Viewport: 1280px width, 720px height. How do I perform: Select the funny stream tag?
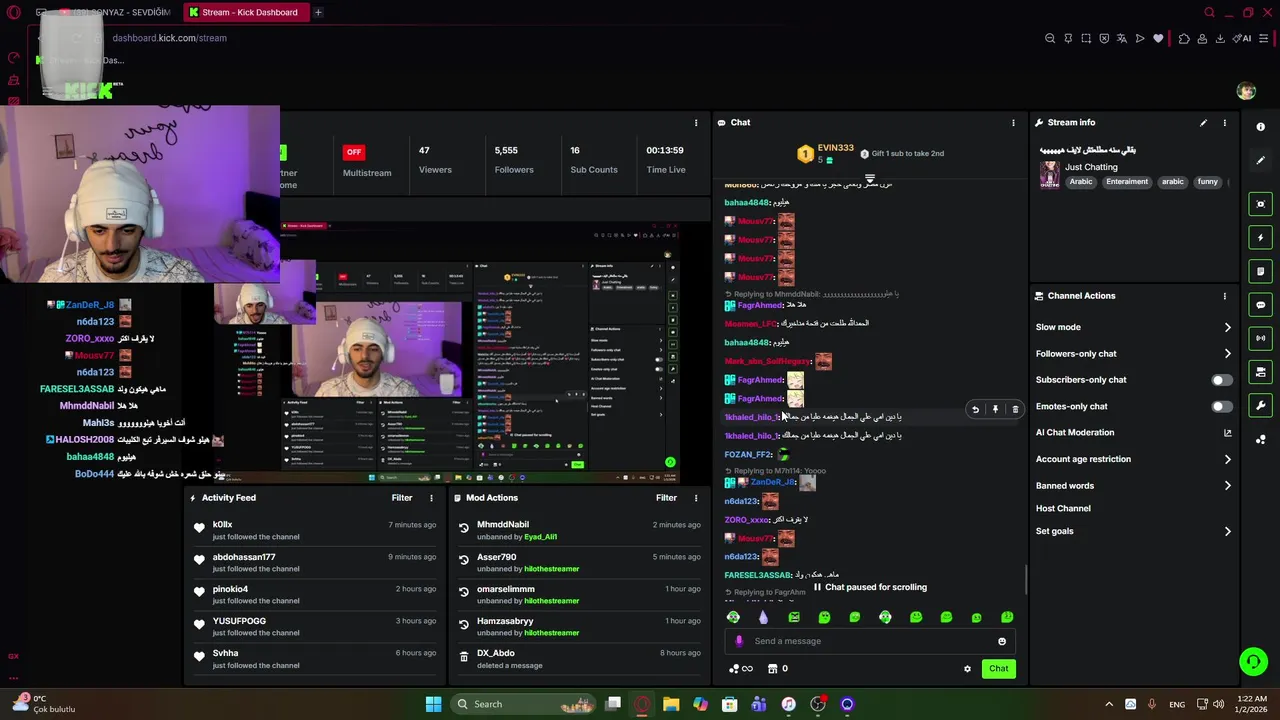tap(1208, 182)
